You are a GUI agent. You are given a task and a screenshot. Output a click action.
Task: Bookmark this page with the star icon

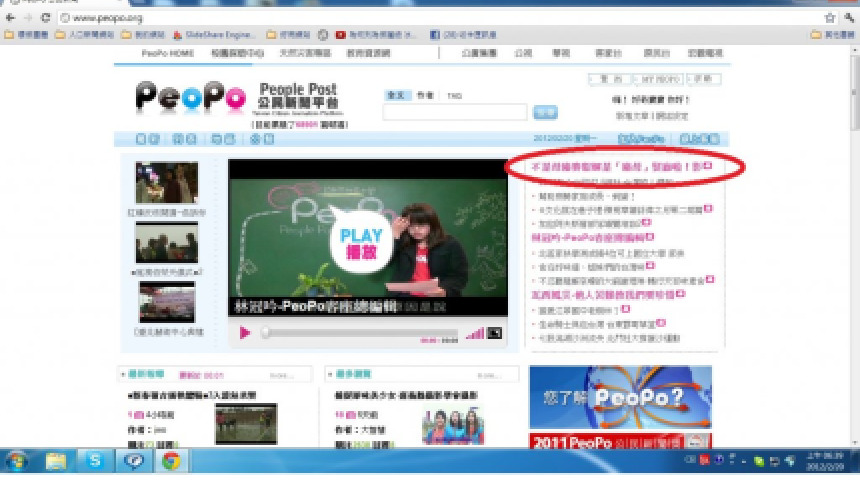coord(829,18)
